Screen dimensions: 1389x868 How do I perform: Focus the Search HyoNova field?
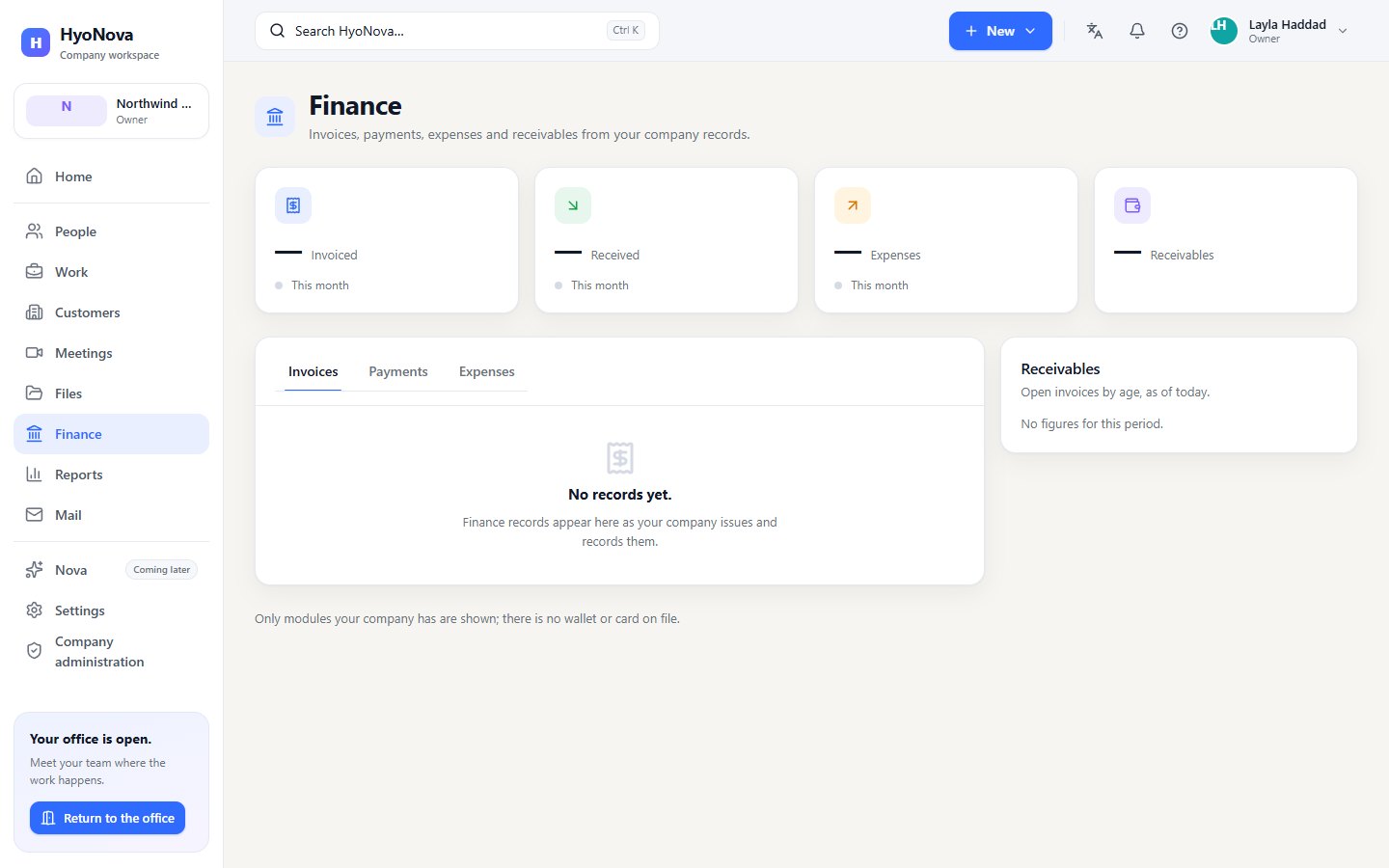457,31
